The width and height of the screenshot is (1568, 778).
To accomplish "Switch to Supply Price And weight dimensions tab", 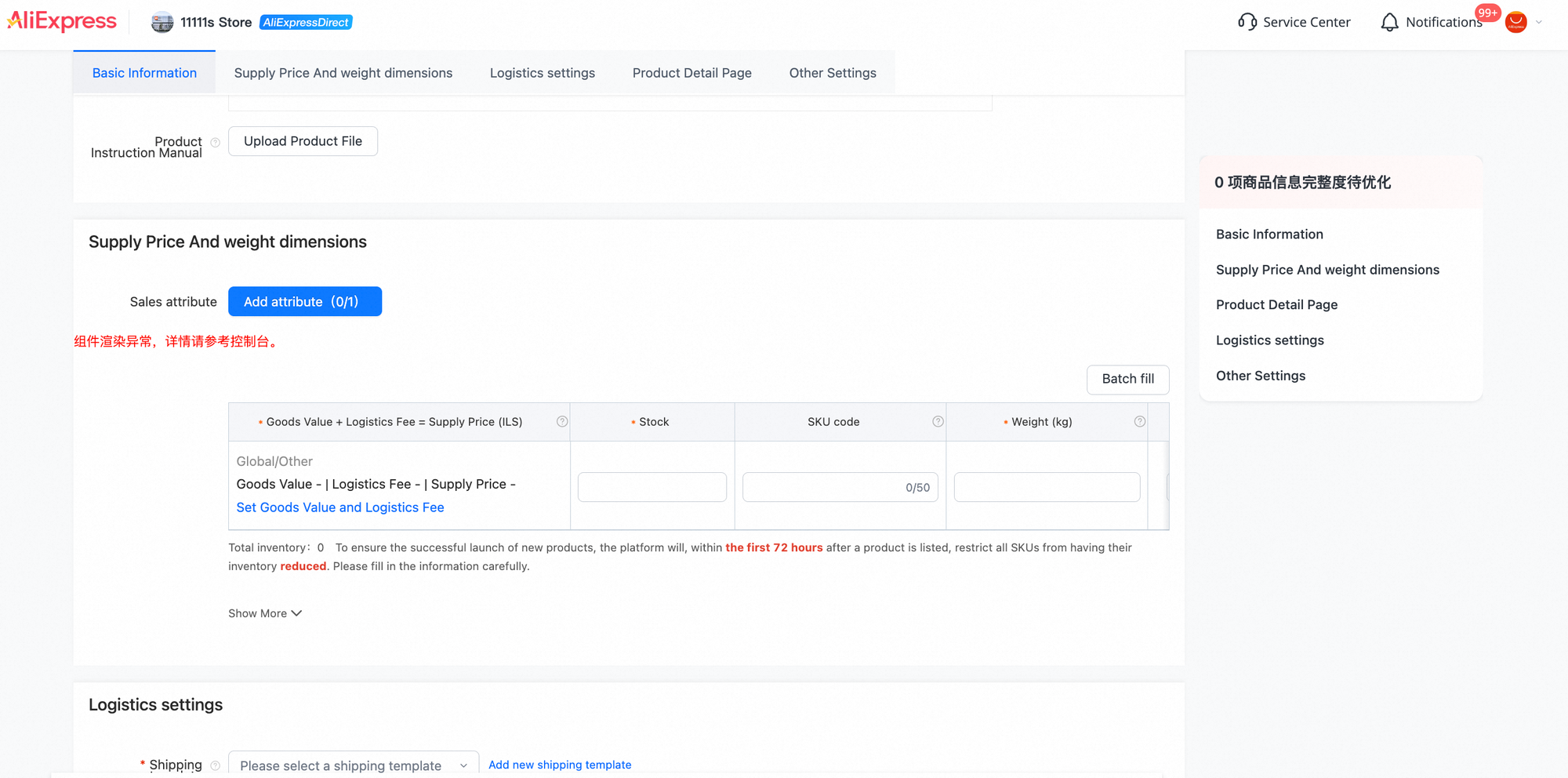I will (x=343, y=73).
